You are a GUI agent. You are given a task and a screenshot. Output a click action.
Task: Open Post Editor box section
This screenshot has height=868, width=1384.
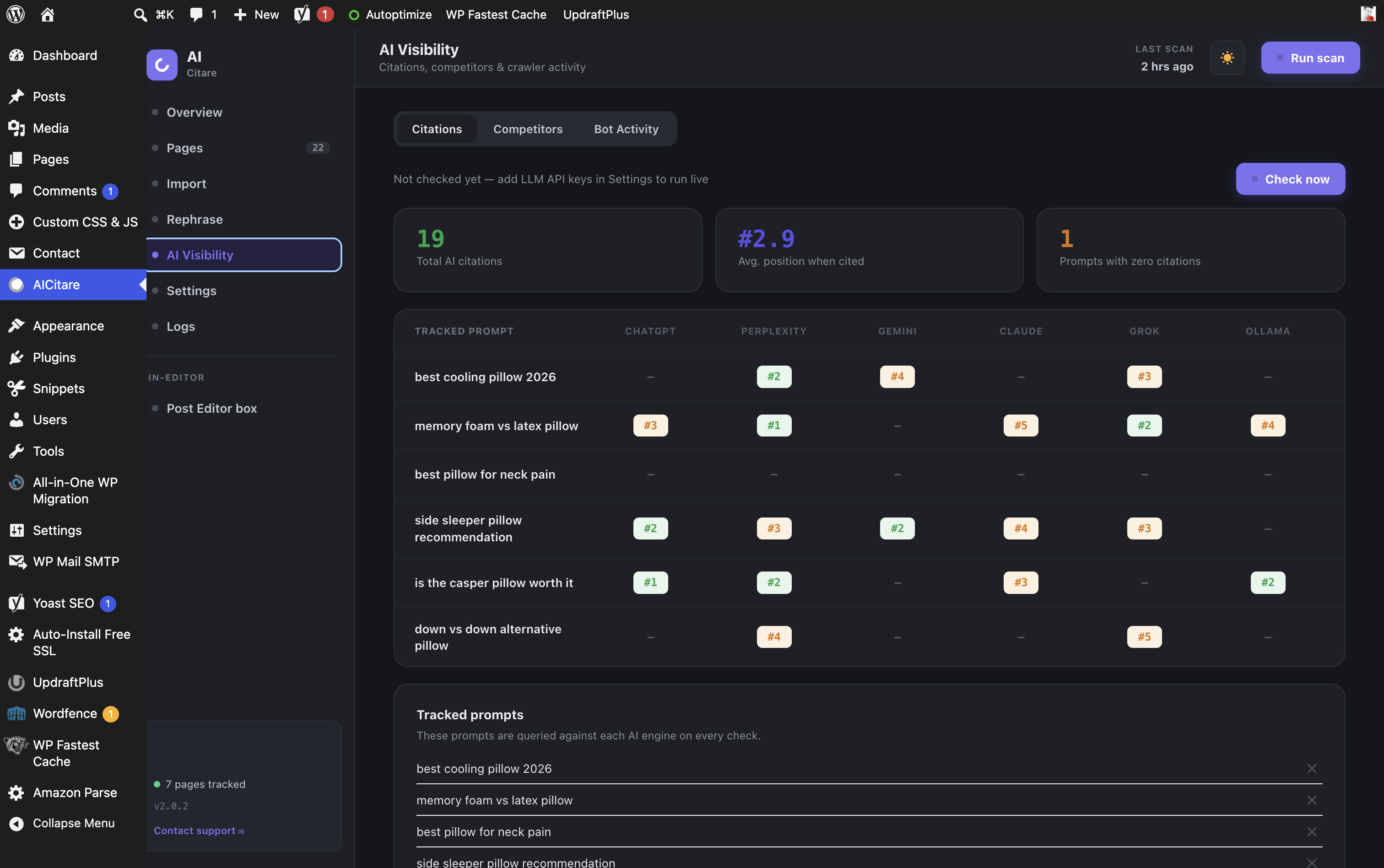(x=244, y=408)
